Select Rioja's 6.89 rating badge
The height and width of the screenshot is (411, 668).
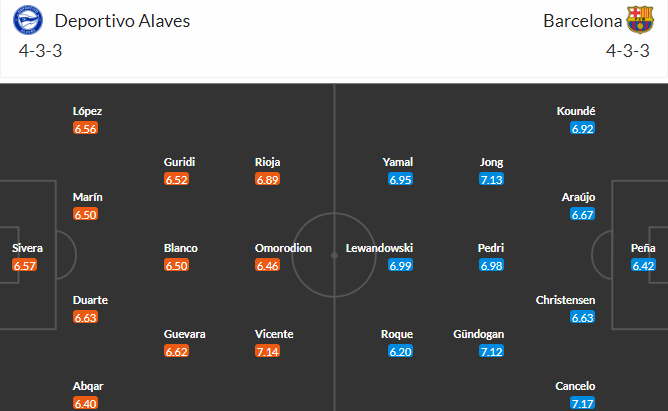(x=267, y=179)
